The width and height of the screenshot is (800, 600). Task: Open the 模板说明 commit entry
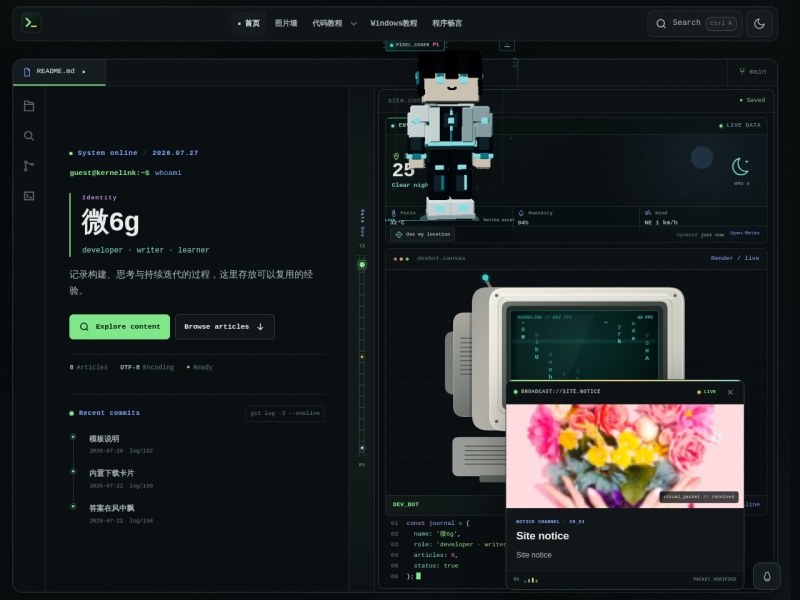104,439
